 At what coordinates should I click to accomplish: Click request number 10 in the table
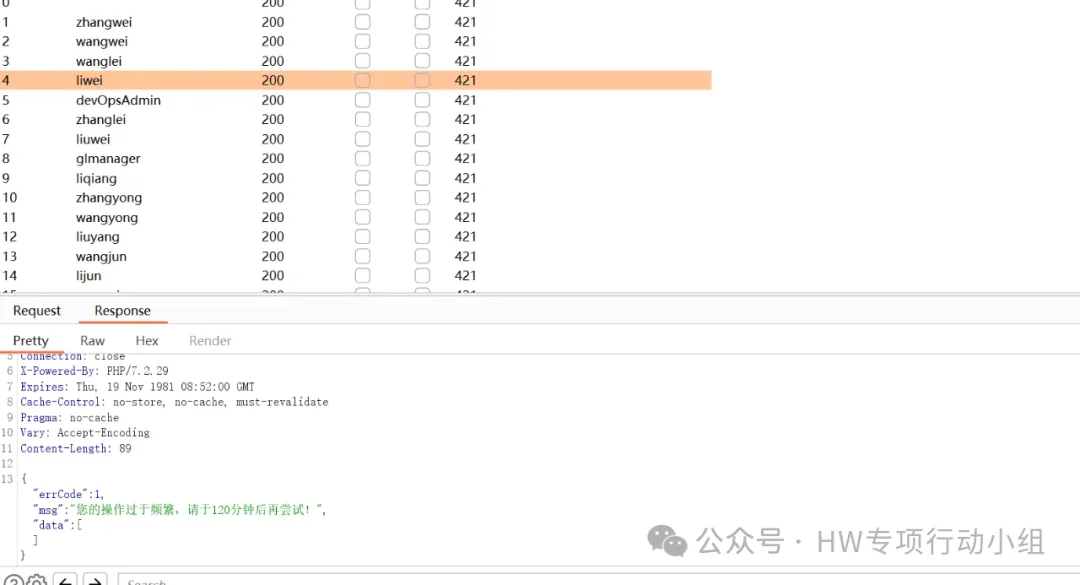point(10,198)
